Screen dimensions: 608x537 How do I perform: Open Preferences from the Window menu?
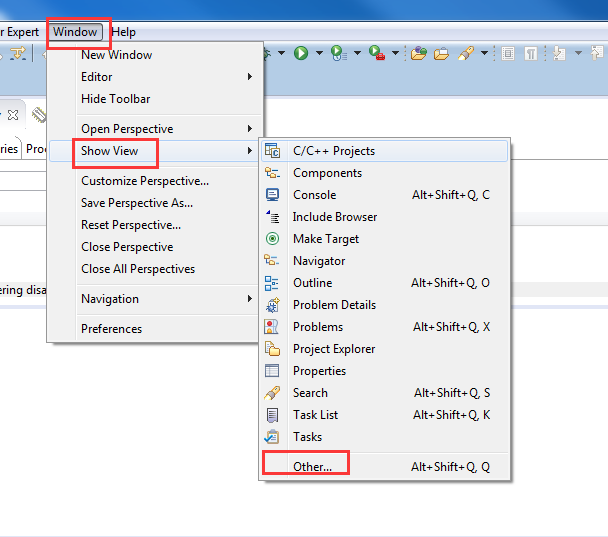point(155,329)
